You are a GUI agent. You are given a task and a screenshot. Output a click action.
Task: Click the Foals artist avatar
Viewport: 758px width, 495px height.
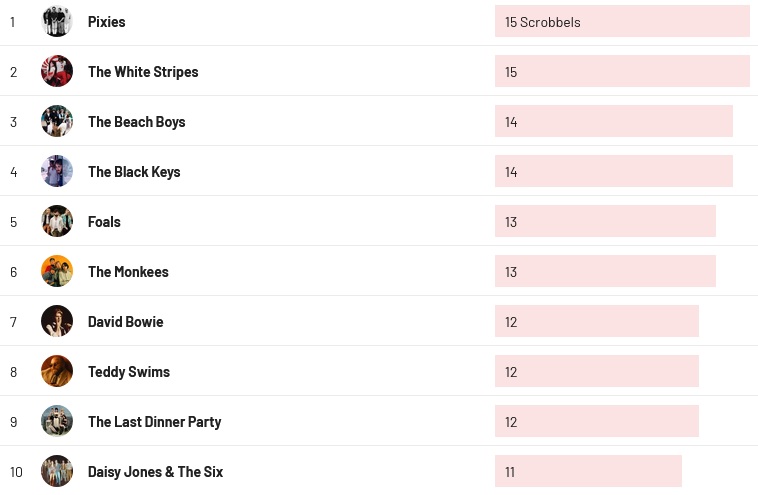[57, 221]
